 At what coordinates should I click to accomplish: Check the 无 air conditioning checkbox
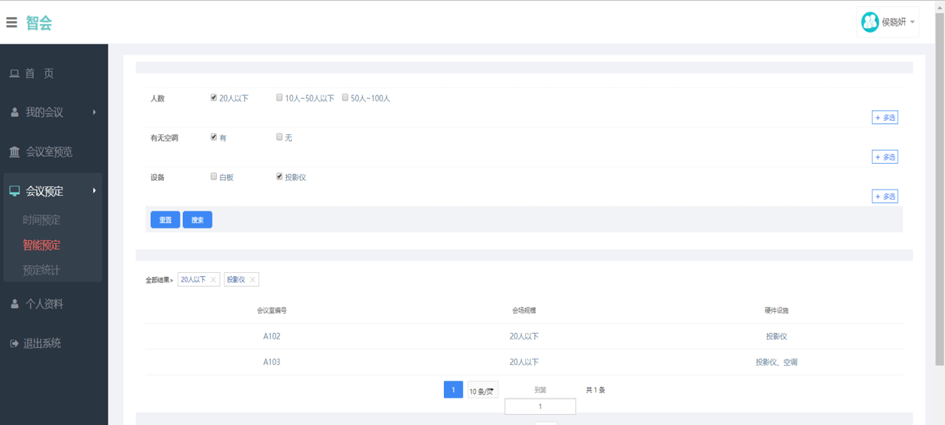coord(279,137)
